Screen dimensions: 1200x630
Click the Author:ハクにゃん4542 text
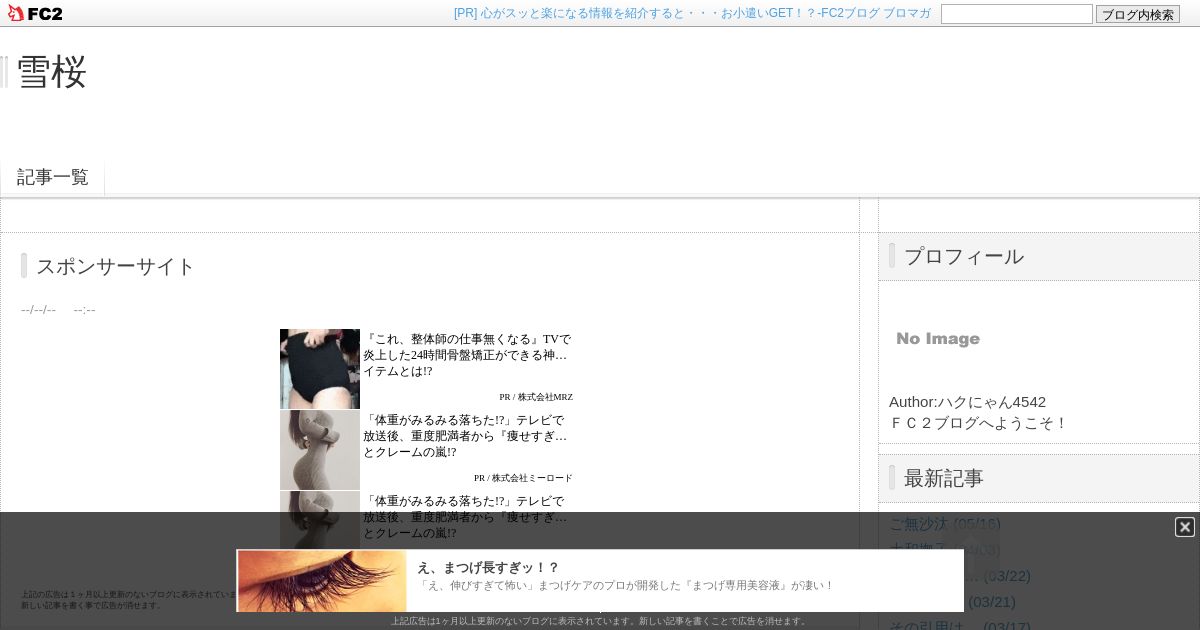(x=968, y=402)
